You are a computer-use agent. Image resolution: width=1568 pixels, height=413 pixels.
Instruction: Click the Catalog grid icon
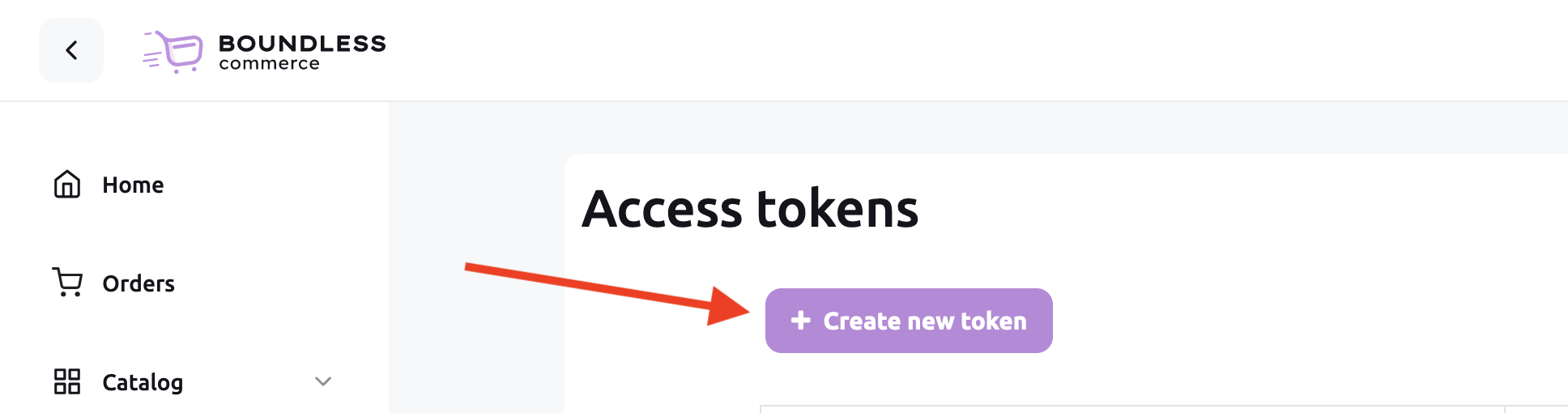(67, 381)
